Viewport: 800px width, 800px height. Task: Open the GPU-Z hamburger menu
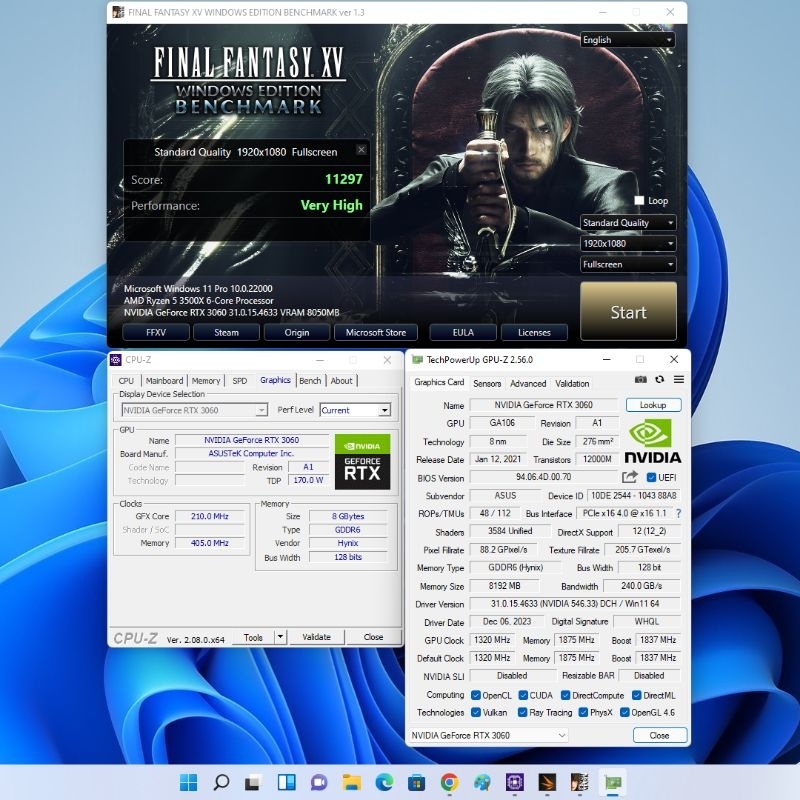point(678,380)
